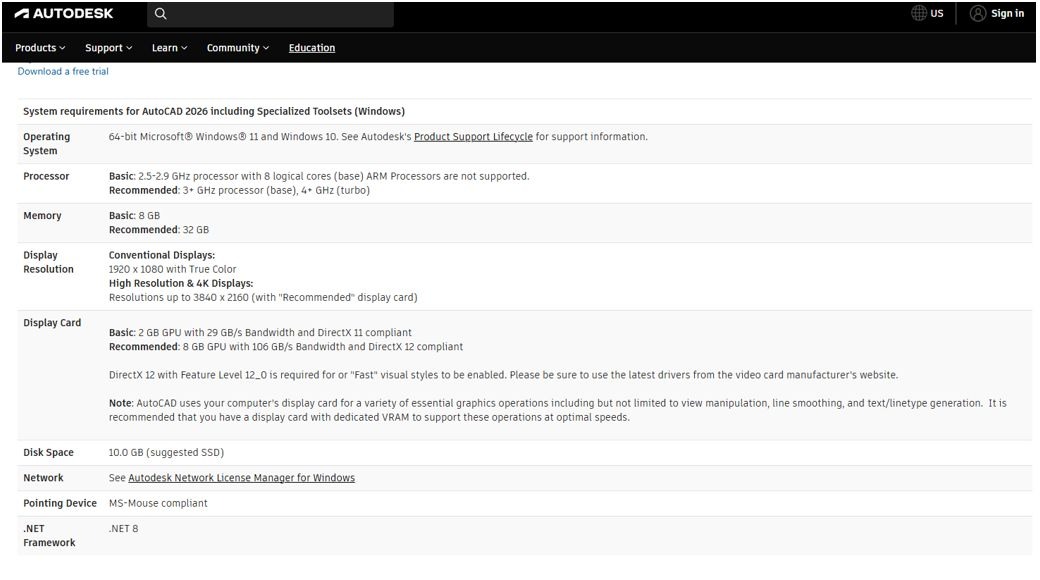Click the user profile icon
The width and height of the screenshot is (1040, 580).
[978, 13]
